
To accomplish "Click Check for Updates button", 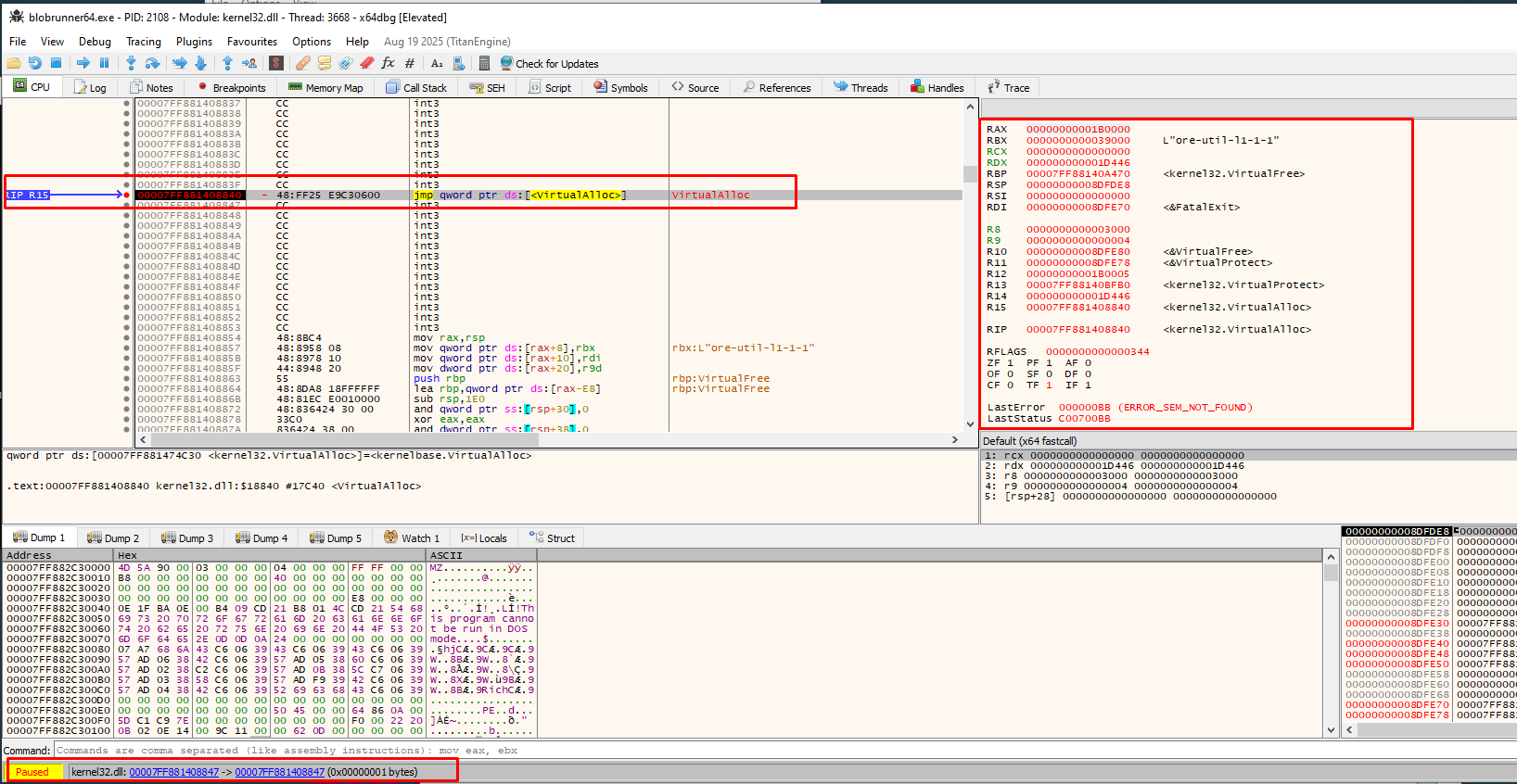I will click(549, 63).
